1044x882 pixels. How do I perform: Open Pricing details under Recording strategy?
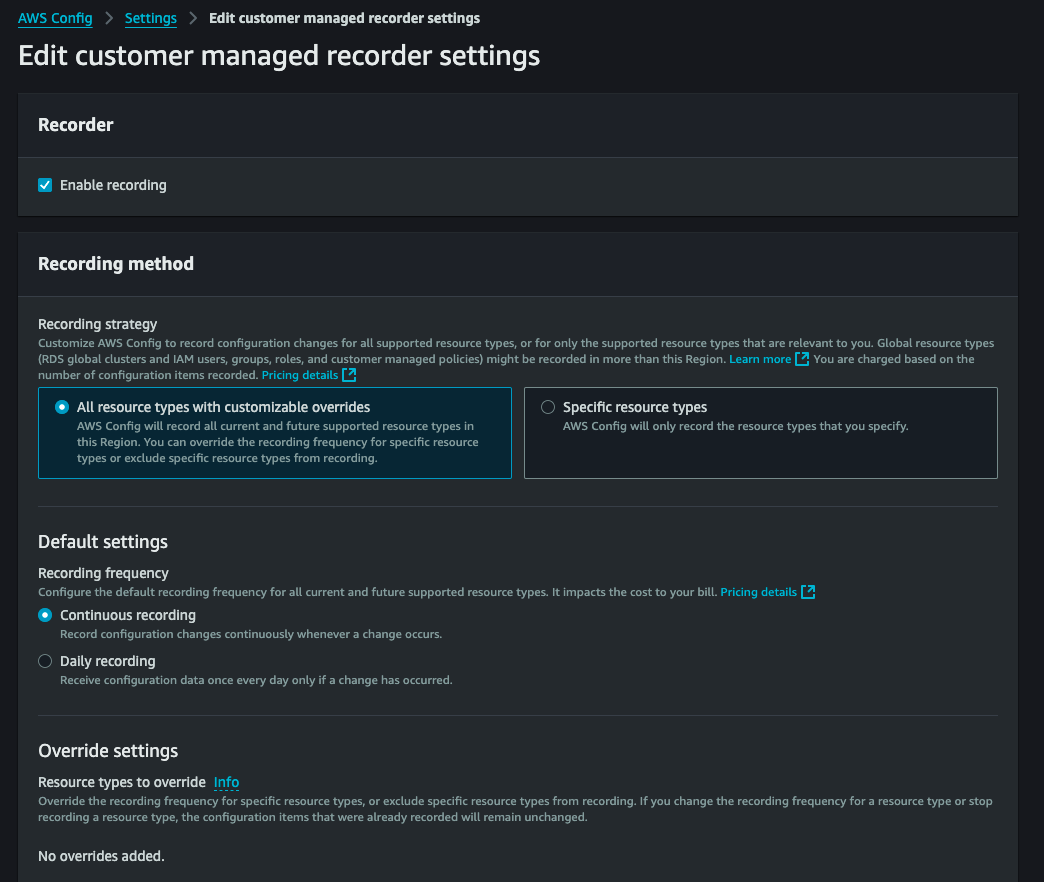click(x=299, y=375)
